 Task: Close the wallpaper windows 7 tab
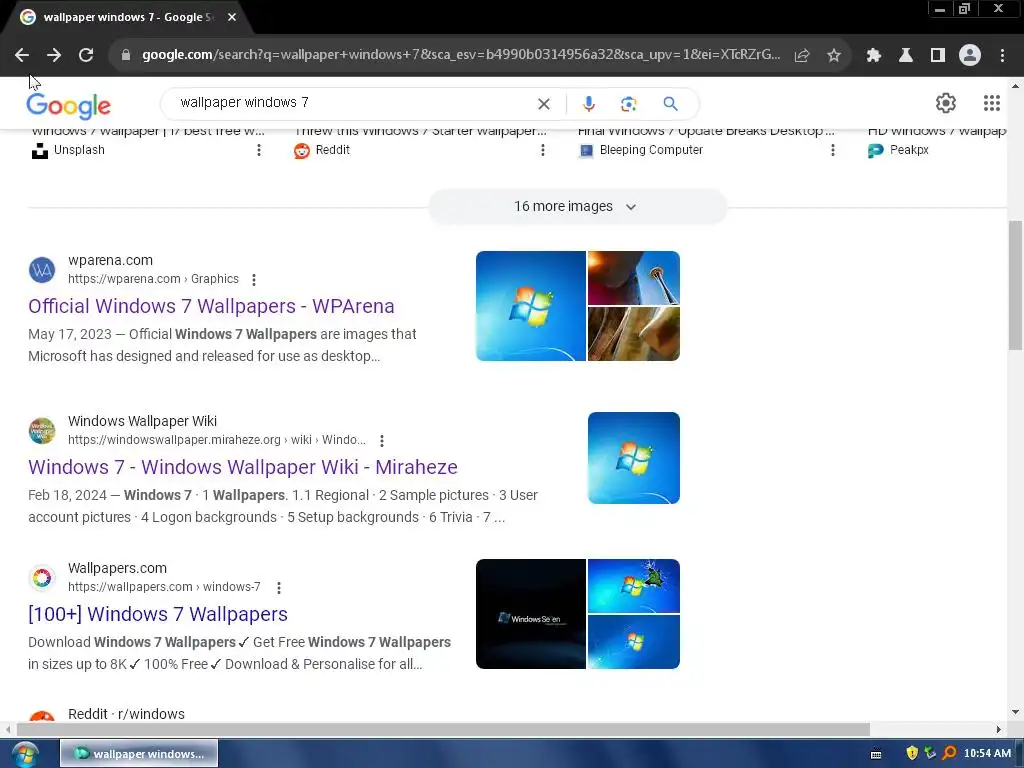pos(232,17)
